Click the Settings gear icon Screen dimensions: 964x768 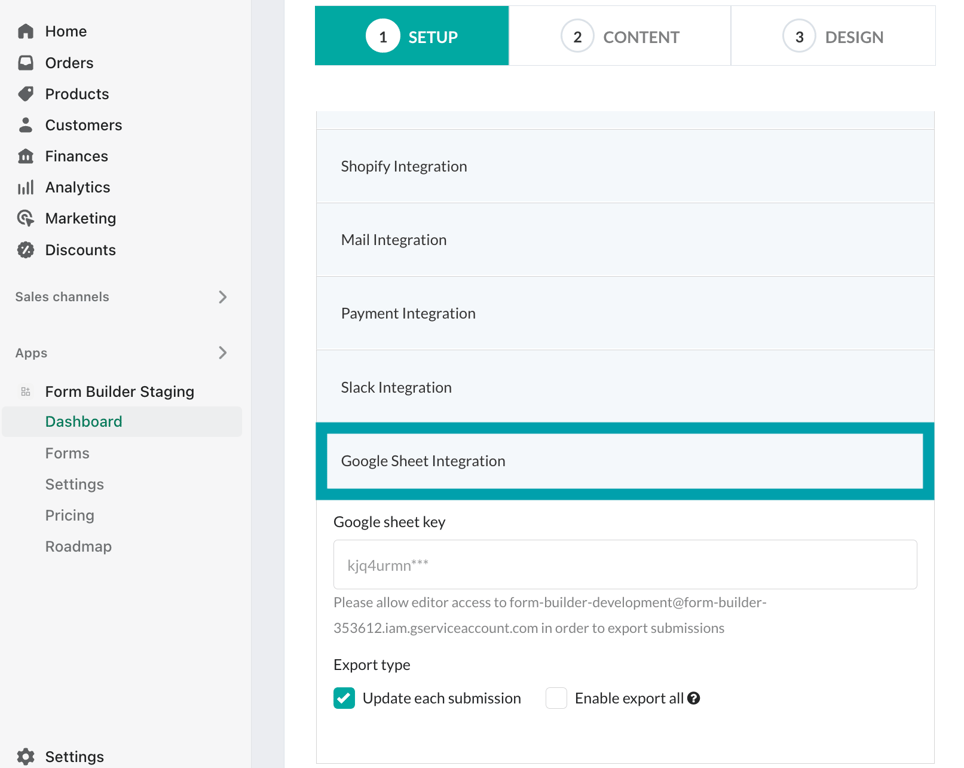coord(26,757)
